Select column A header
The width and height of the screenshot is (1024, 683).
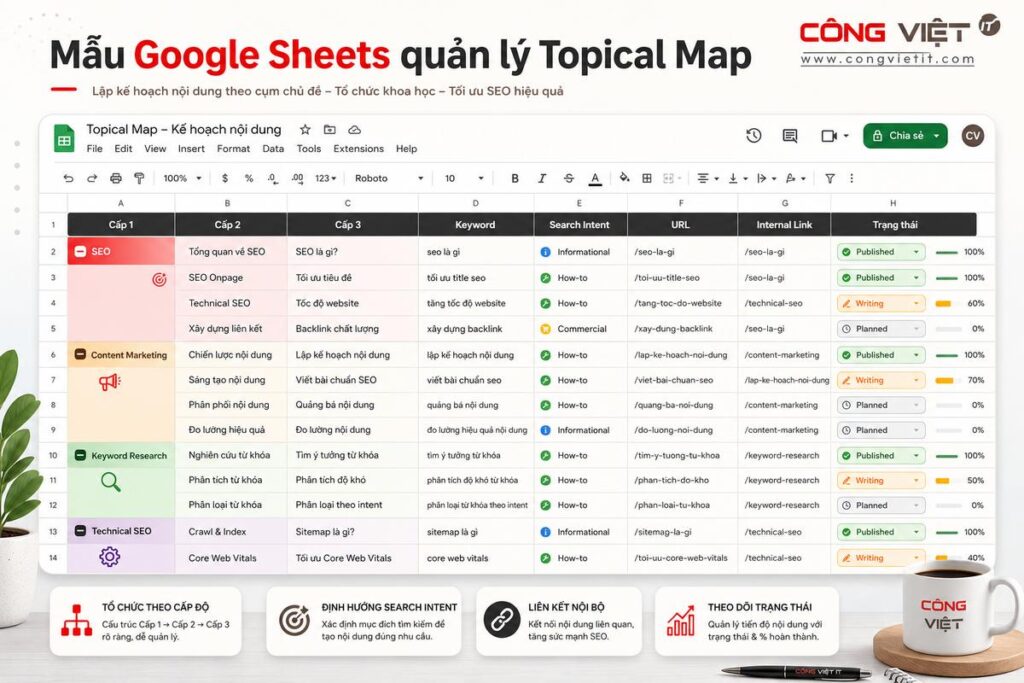(121, 203)
